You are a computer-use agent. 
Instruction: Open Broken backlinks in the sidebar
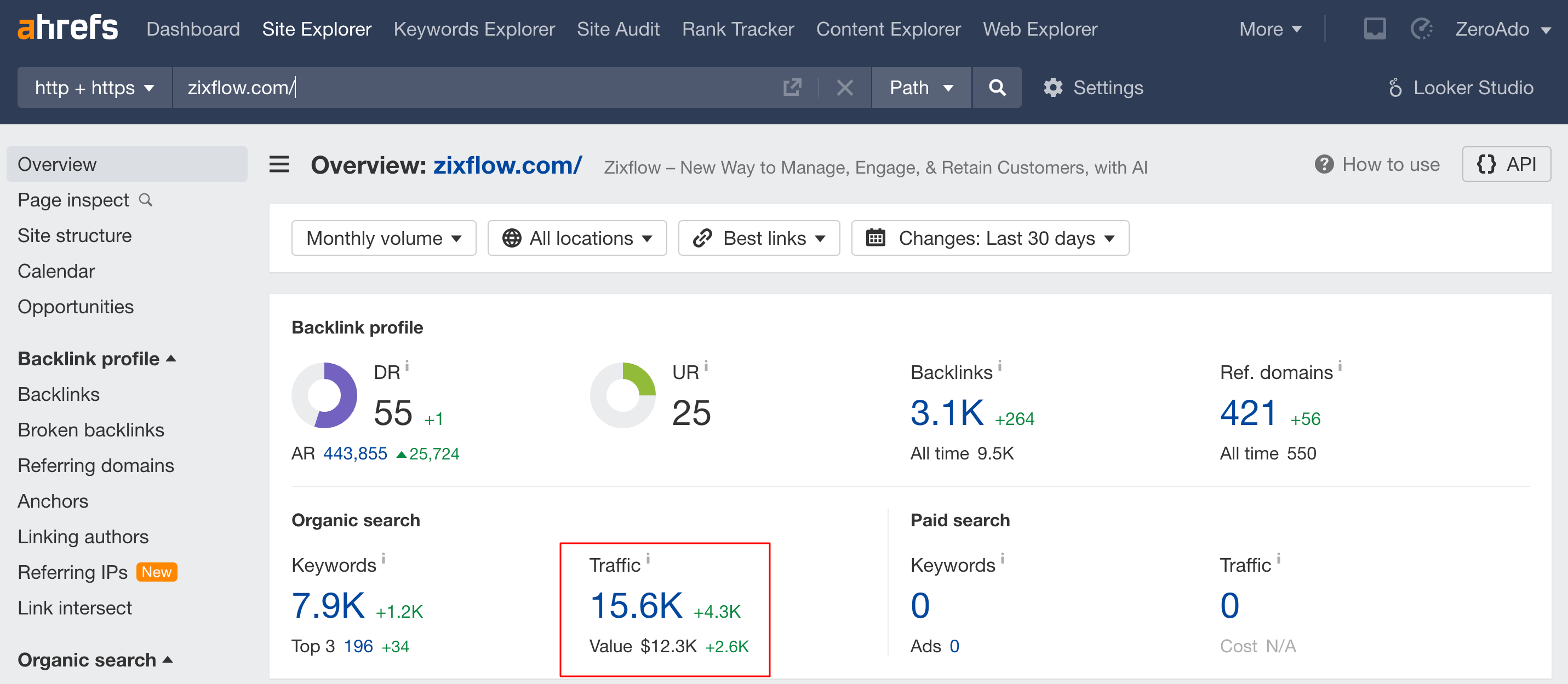91,430
